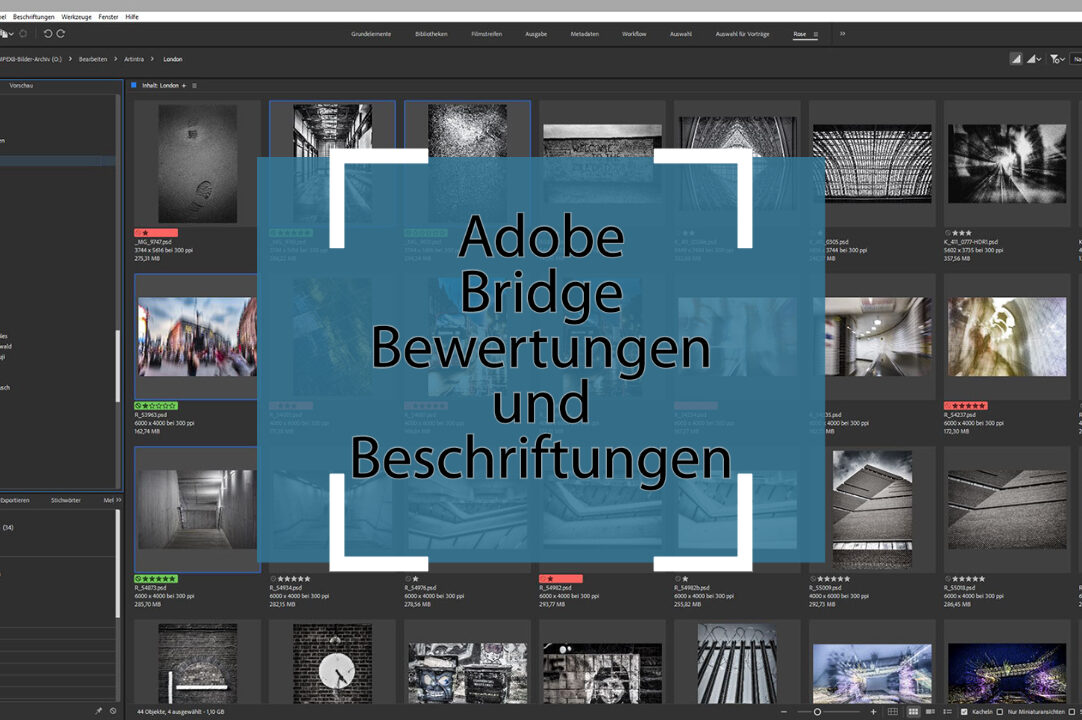Switch to the Filmstreifen workspace
The width and height of the screenshot is (1082, 720).
[x=486, y=34]
